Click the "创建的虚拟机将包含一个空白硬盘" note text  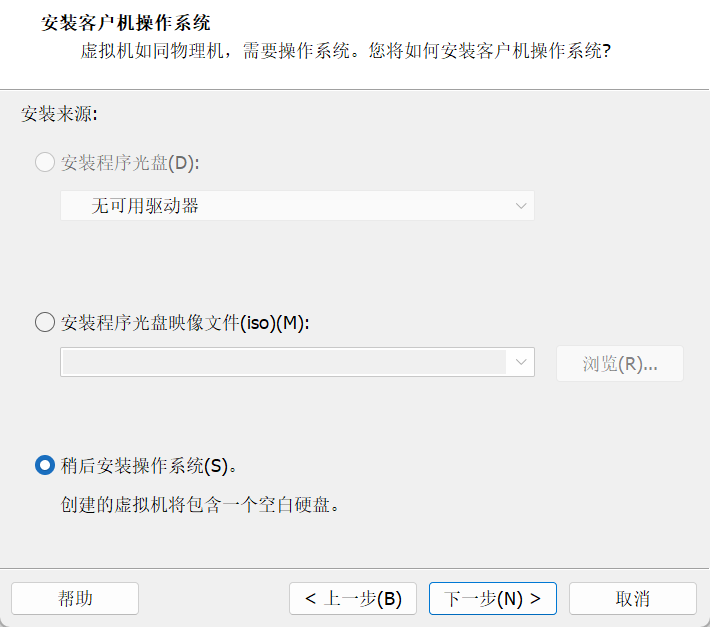point(201,504)
